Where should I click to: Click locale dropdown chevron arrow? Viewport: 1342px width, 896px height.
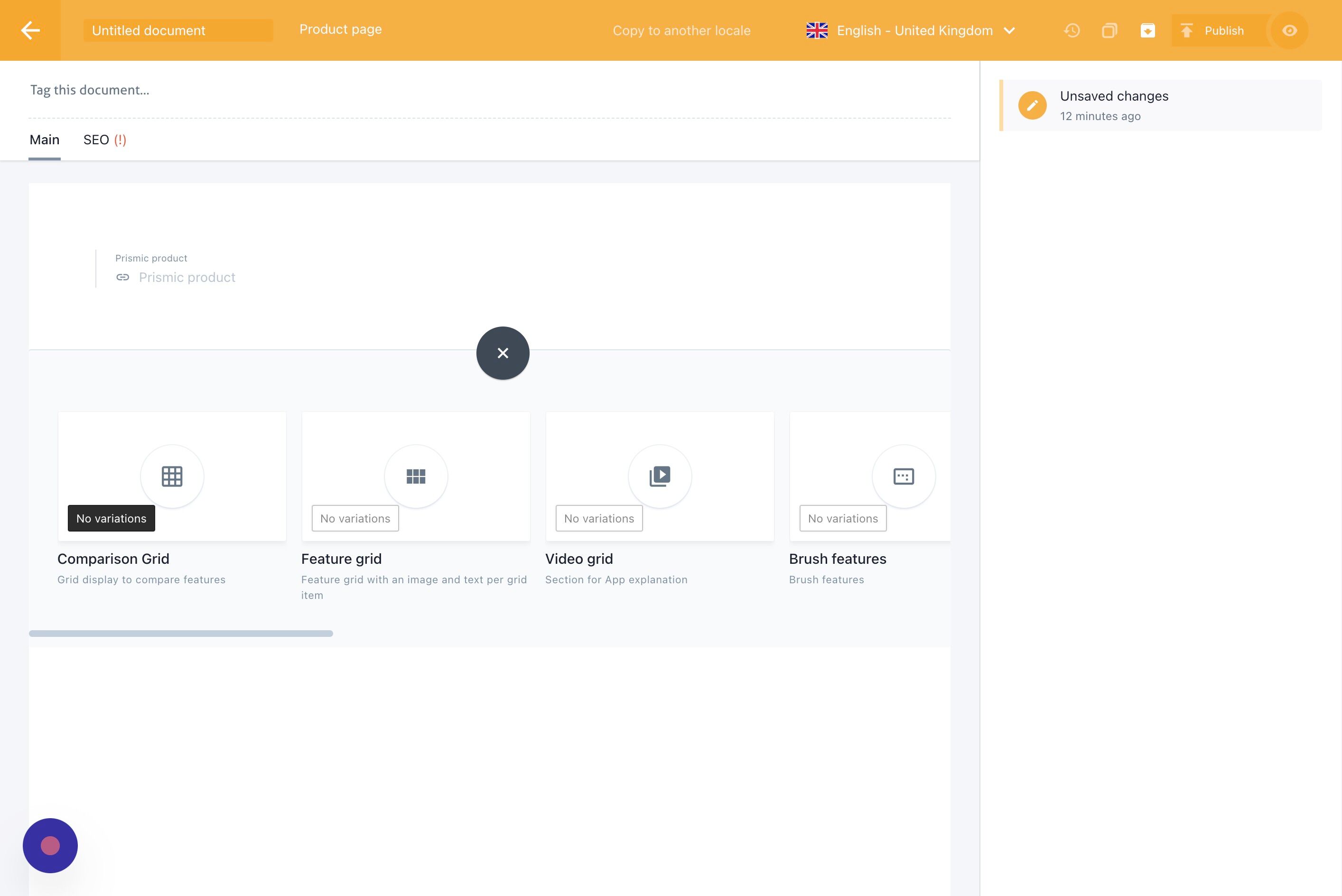click(1009, 30)
